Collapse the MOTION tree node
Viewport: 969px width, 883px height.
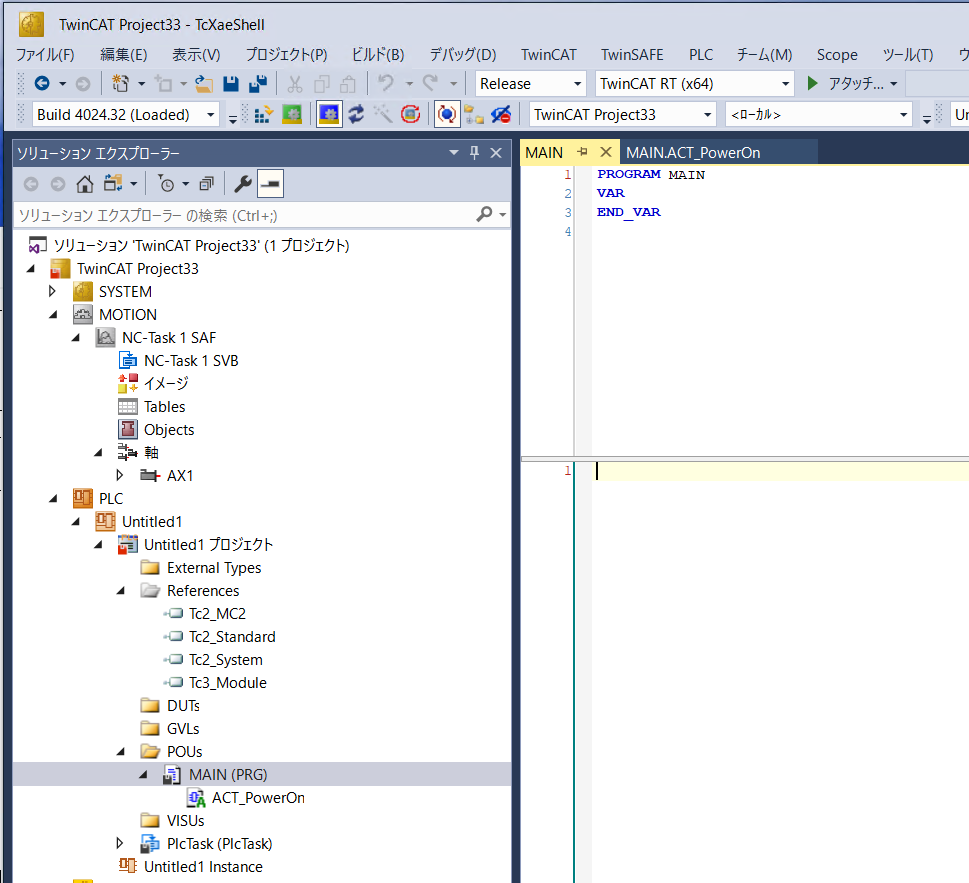[x=53, y=315]
